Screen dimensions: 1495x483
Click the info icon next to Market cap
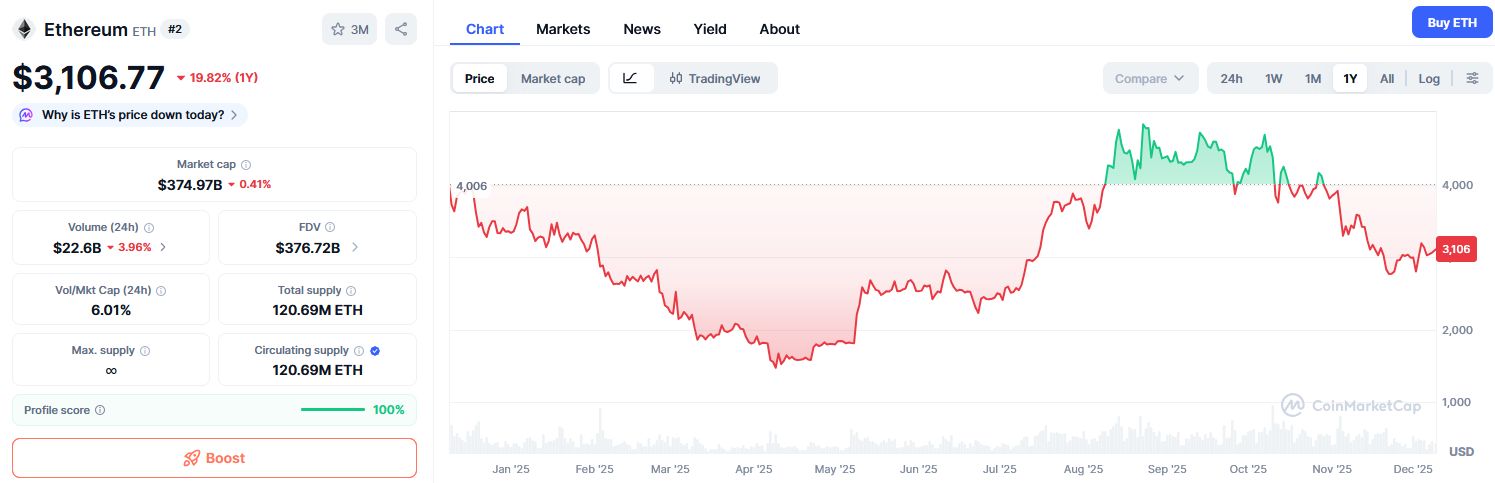click(246, 164)
